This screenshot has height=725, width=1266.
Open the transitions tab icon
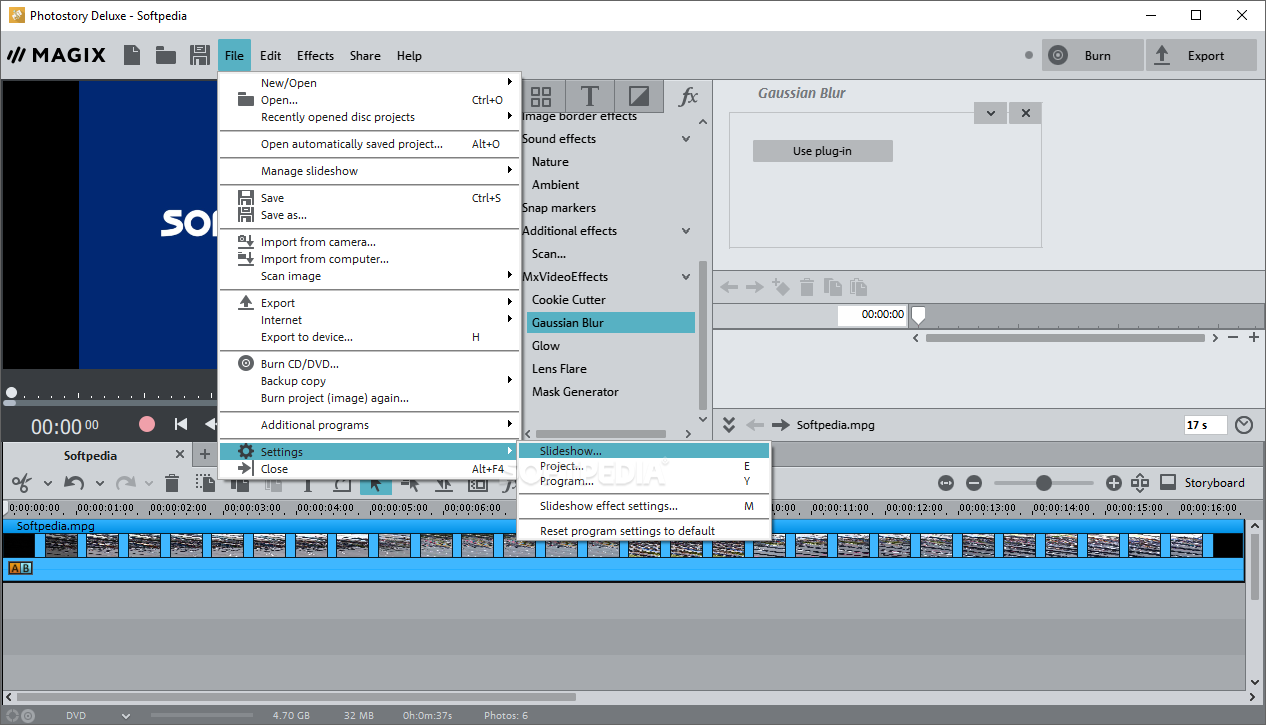tap(638, 96)
